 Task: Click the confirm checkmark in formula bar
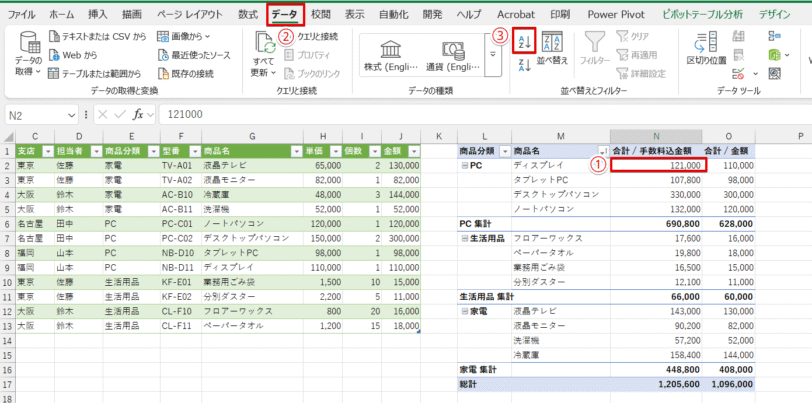click(119, 114)
